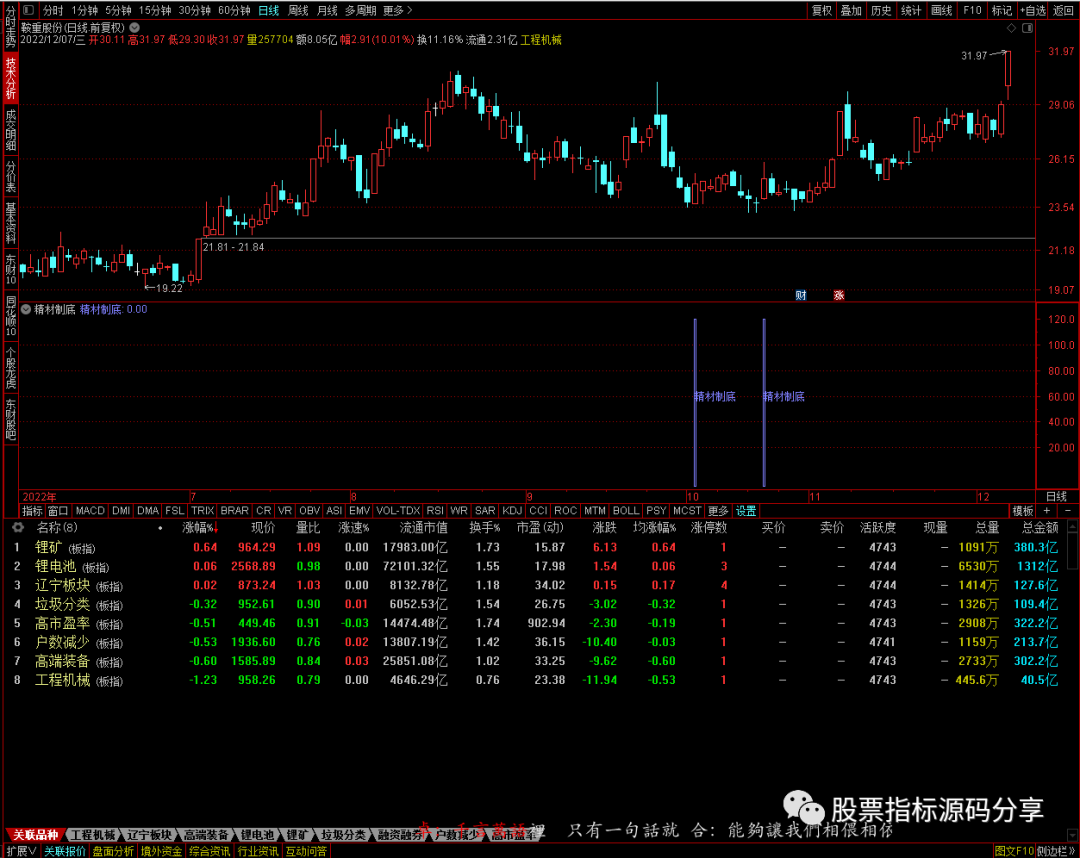Open the 扩展 menu at bottom-left

pos(21,851)
